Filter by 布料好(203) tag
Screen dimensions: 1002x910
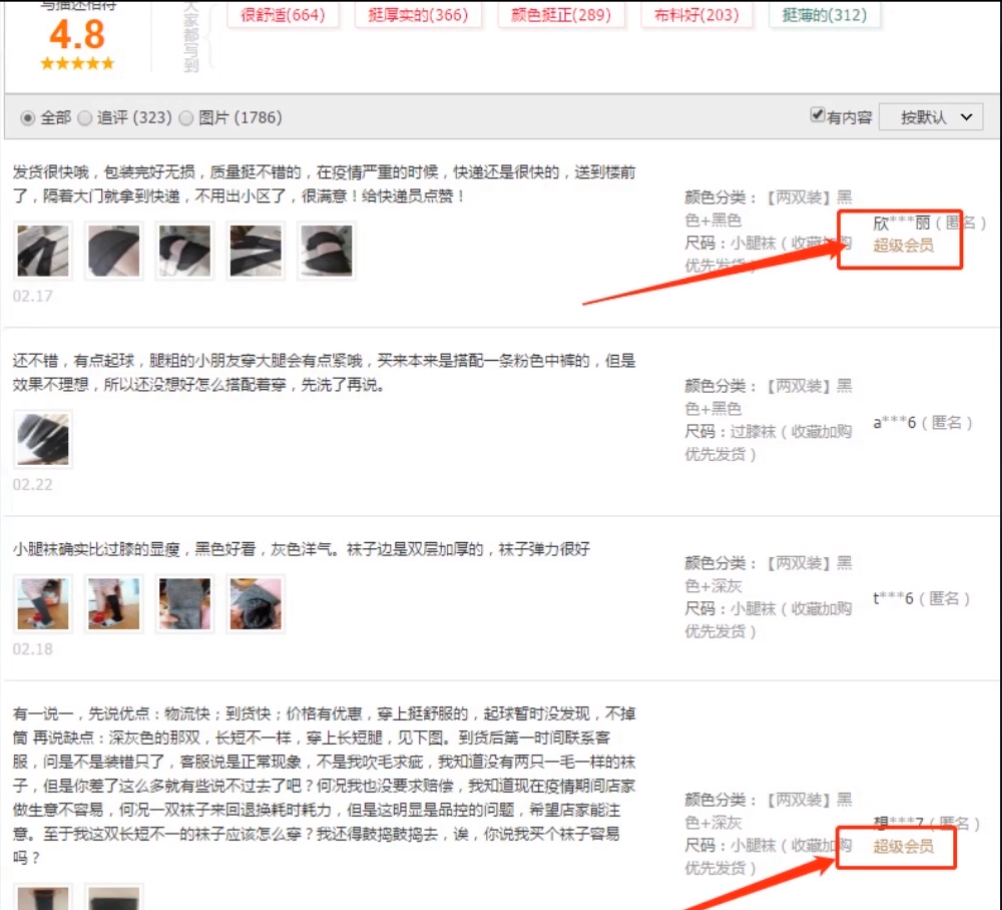(x=696, y=14)
